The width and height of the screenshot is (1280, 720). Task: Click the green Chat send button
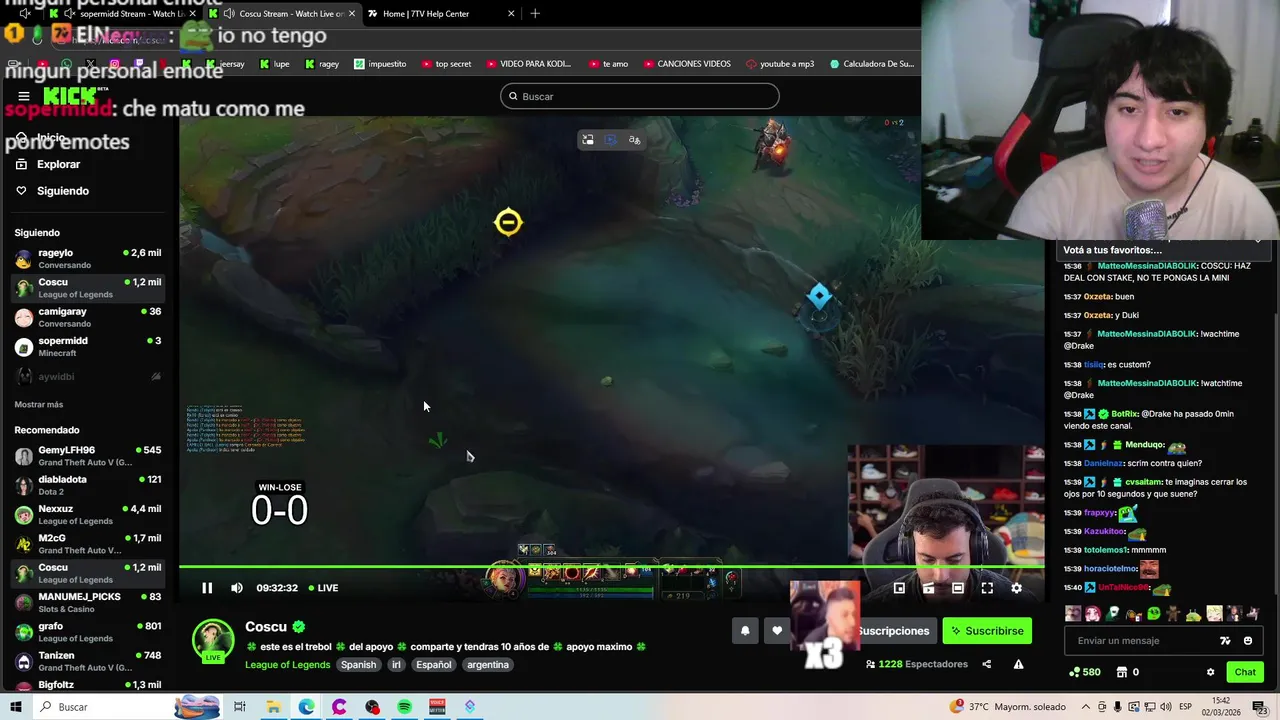click(1245, 672)
